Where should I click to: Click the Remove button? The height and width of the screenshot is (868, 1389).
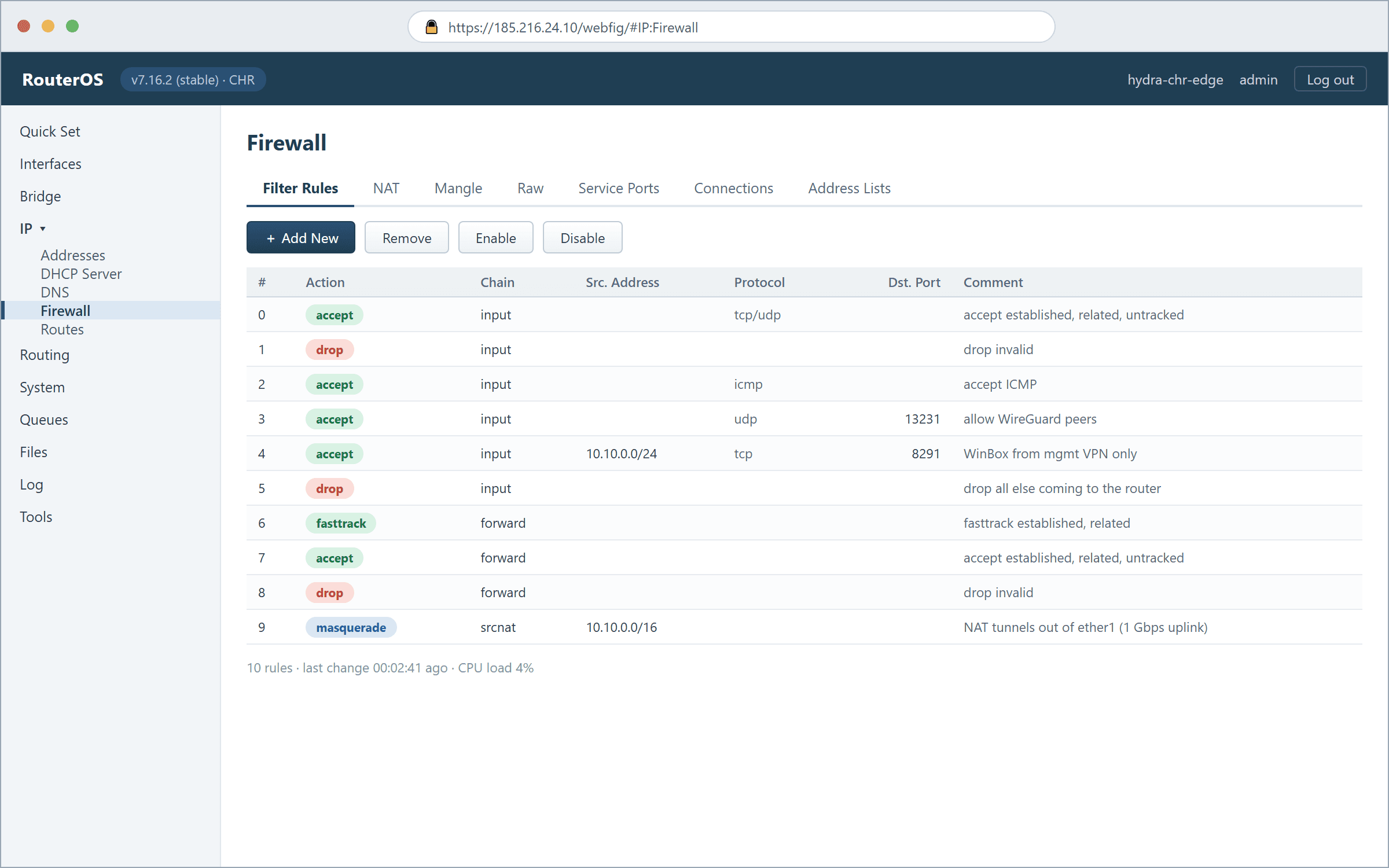[407, 237]
